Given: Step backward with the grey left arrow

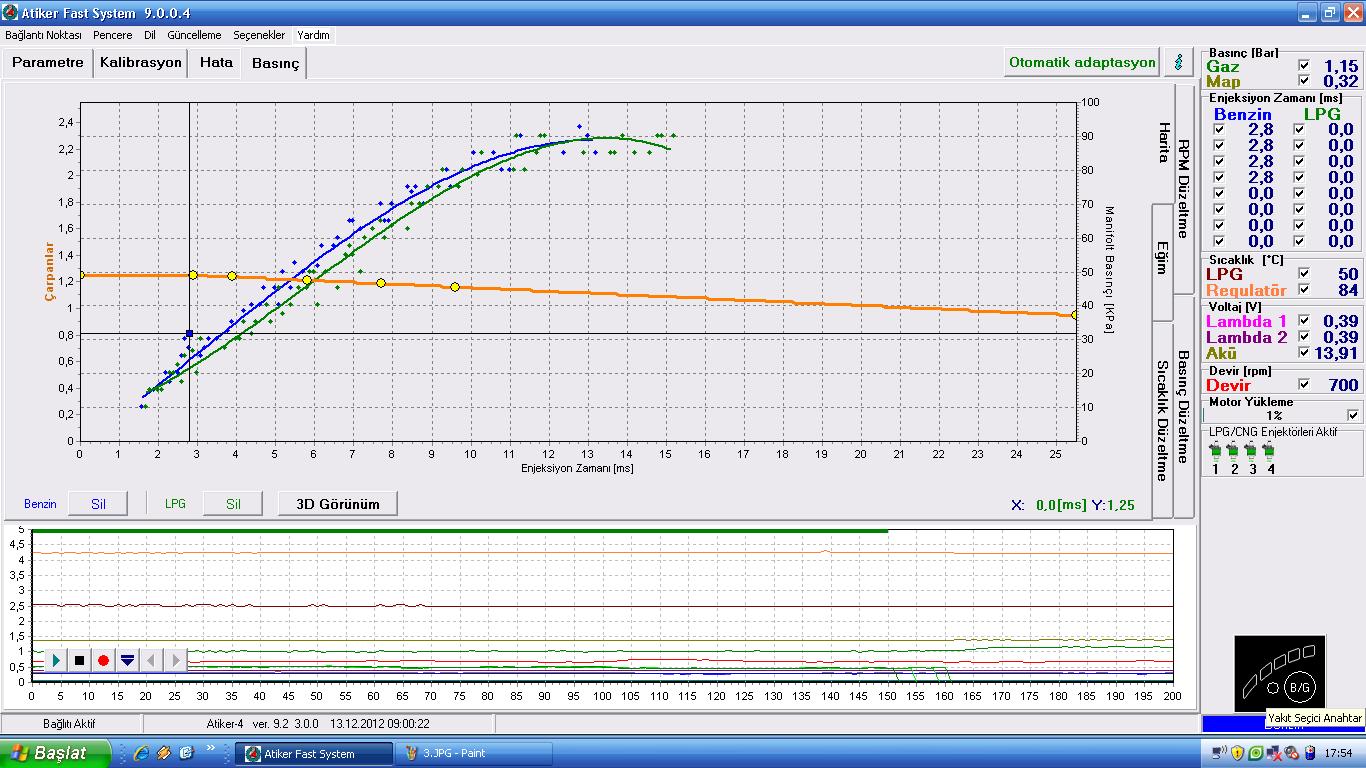Looking at the screenshot, I should click(x=151, y=661).
